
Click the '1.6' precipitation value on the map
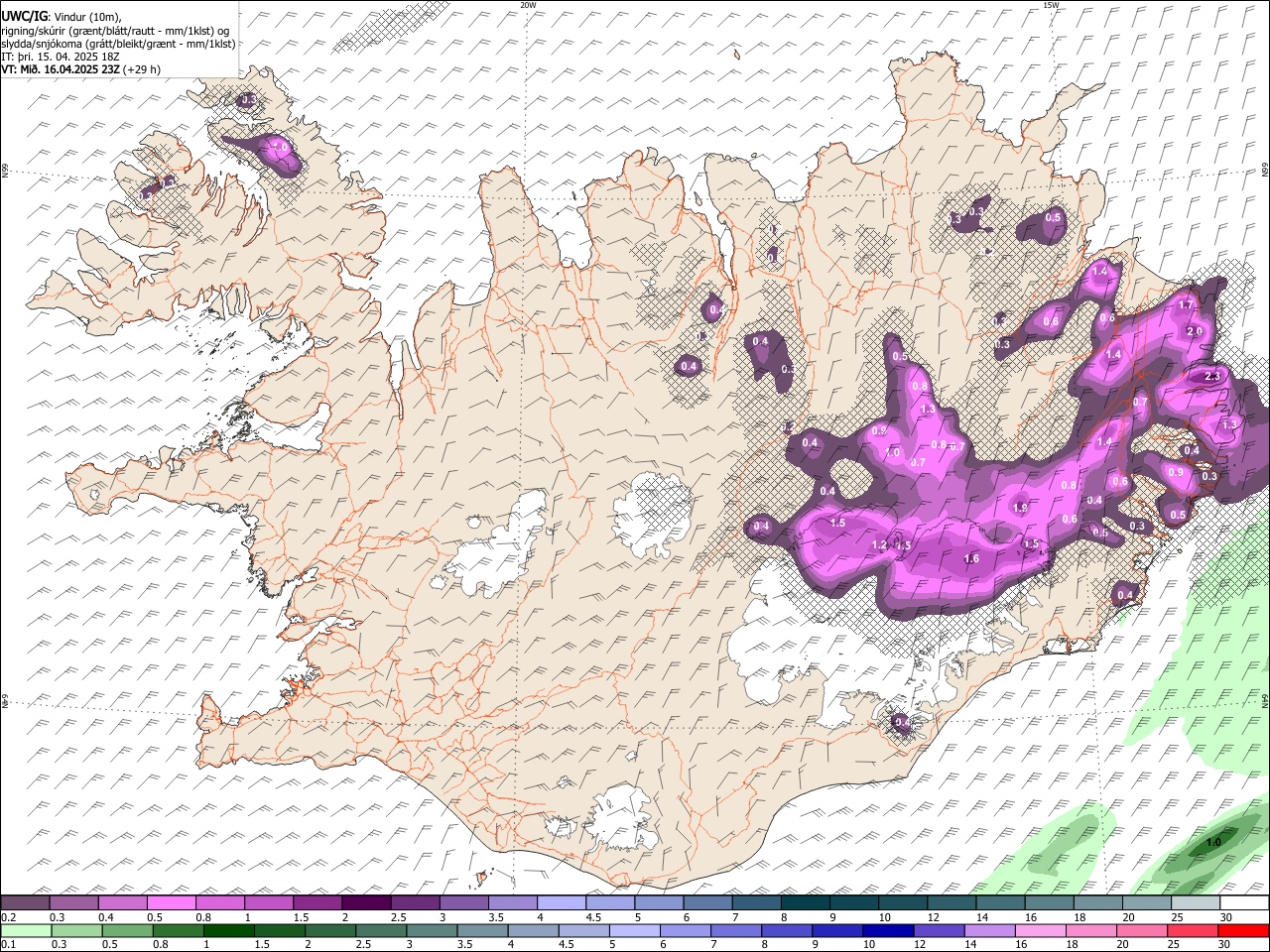click(971, 559)
